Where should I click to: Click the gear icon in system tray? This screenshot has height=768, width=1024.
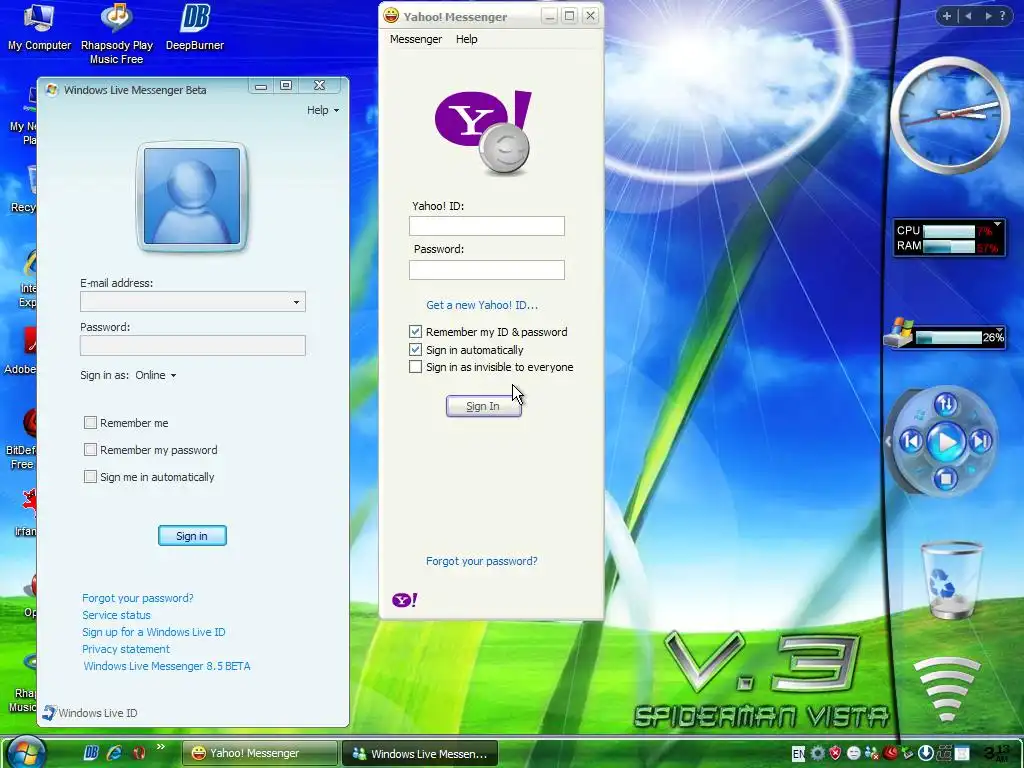(x=818, y=753)
